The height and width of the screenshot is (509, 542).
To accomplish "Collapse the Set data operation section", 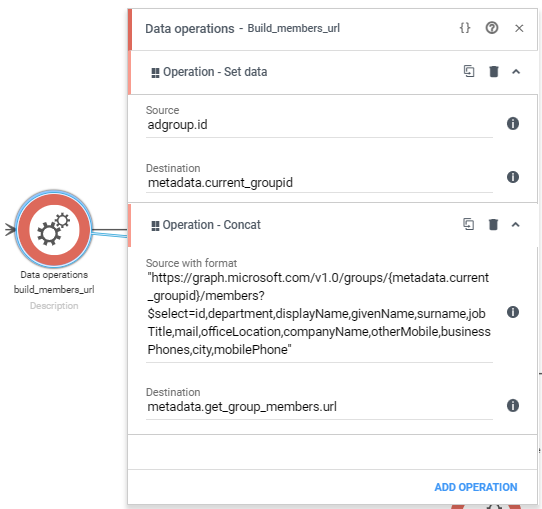I will click(x=516, y=72).
